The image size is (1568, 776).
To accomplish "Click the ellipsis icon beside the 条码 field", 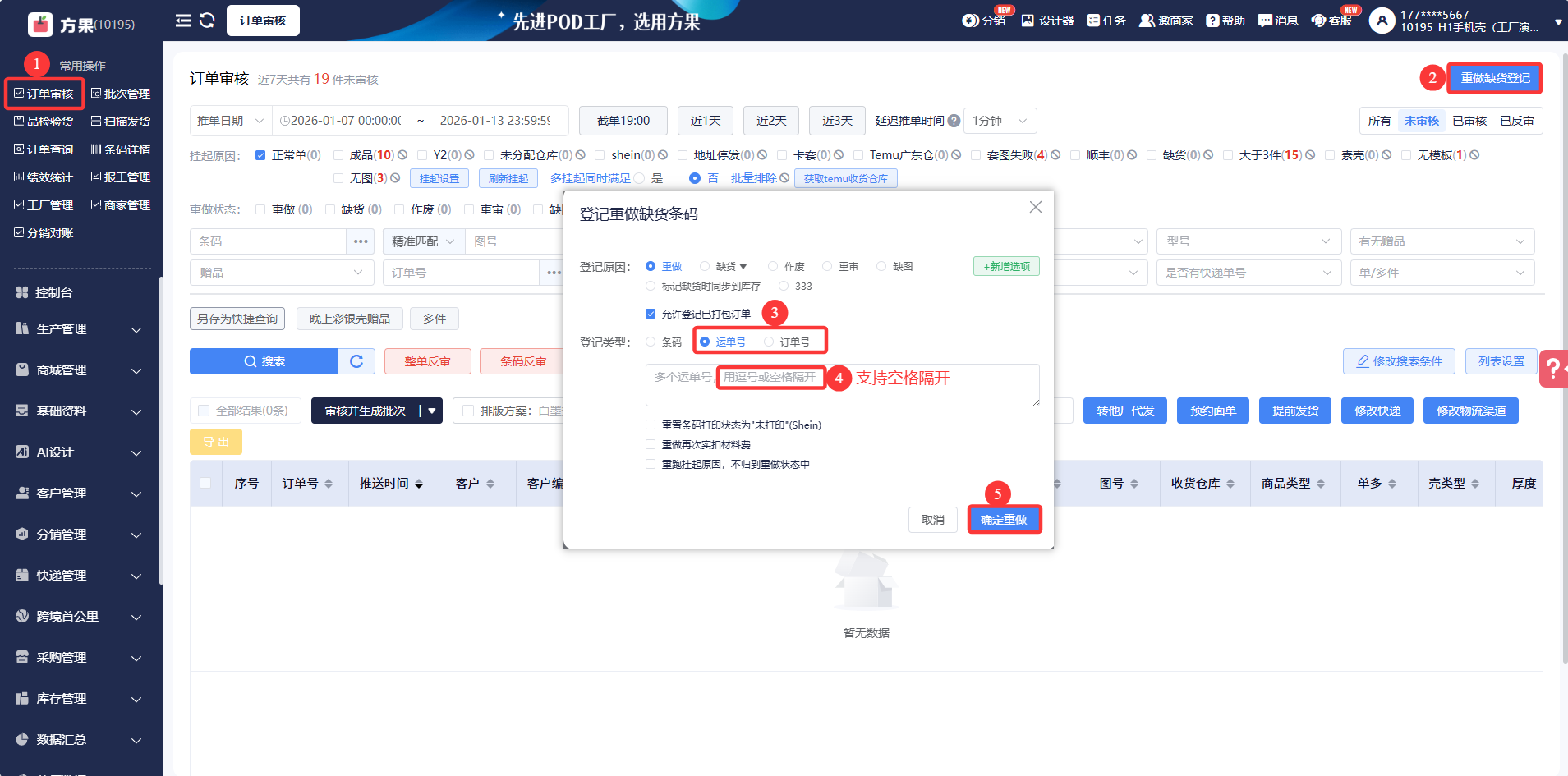I will click(x=361, y=241).
